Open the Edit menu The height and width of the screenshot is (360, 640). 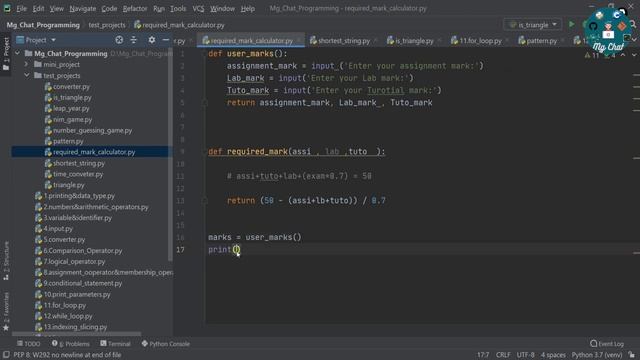point(38,8)
